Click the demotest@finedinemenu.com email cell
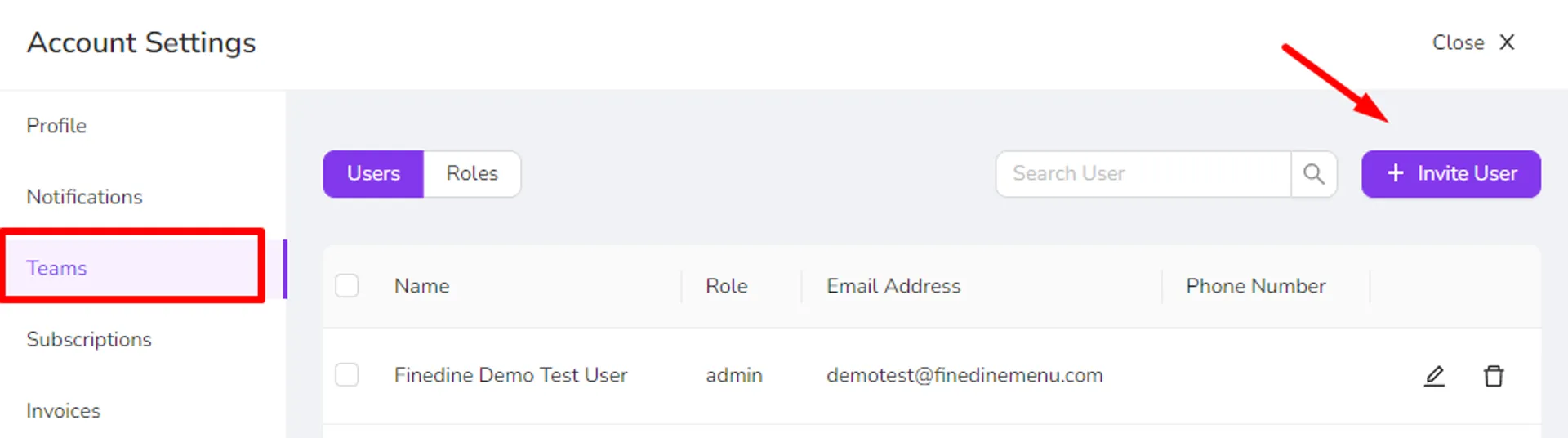 pos(964,375)
